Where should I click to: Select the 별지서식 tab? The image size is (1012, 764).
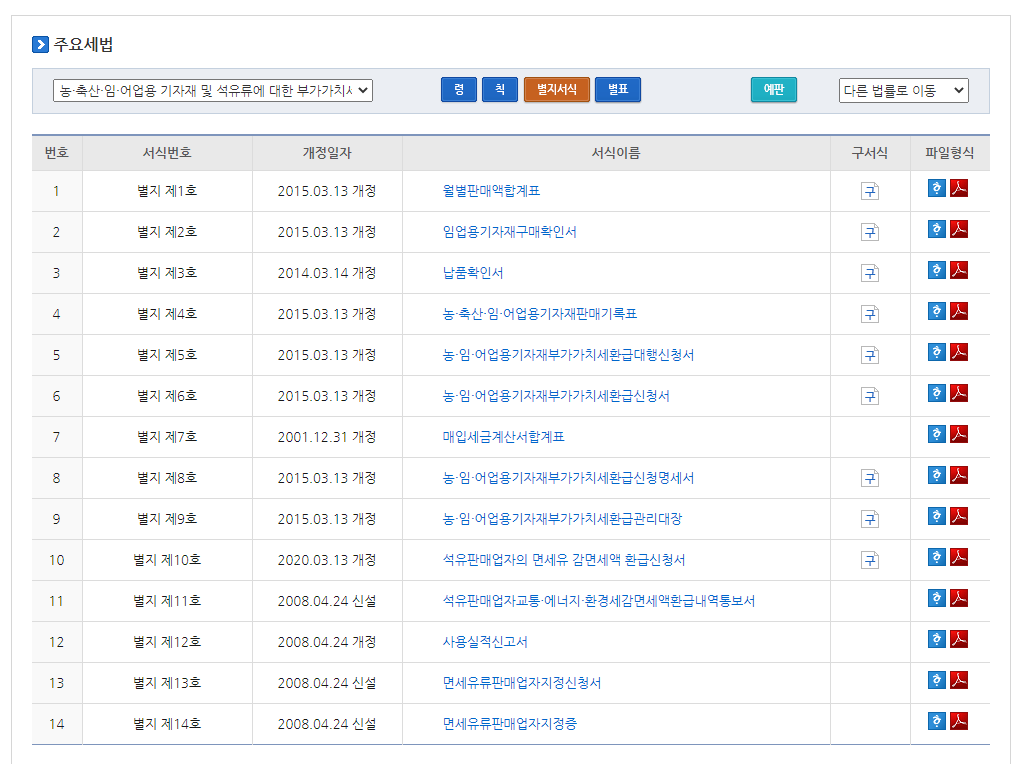coord(557,90)
